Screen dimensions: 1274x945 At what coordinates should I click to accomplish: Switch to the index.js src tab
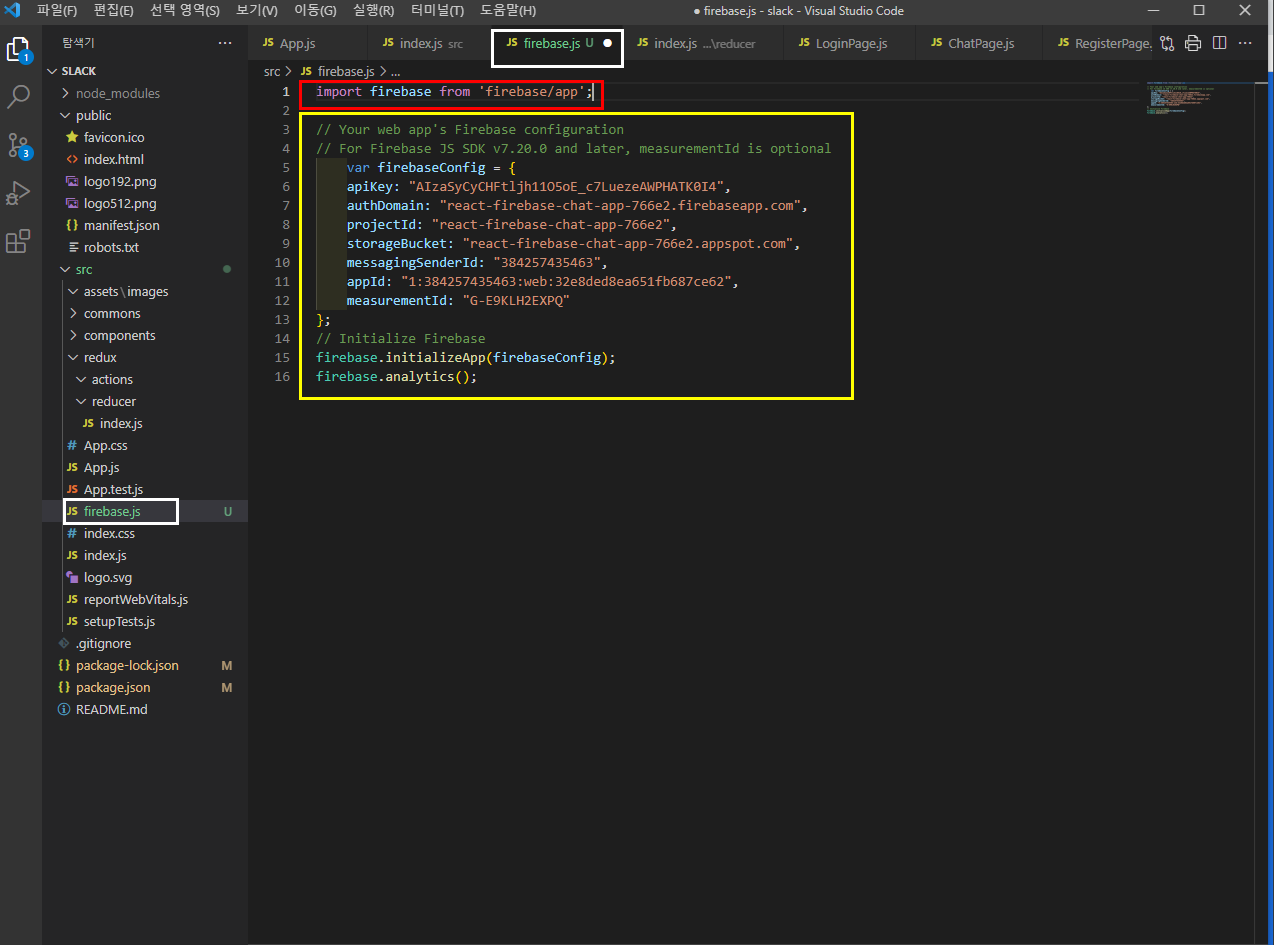click(430, 43)
